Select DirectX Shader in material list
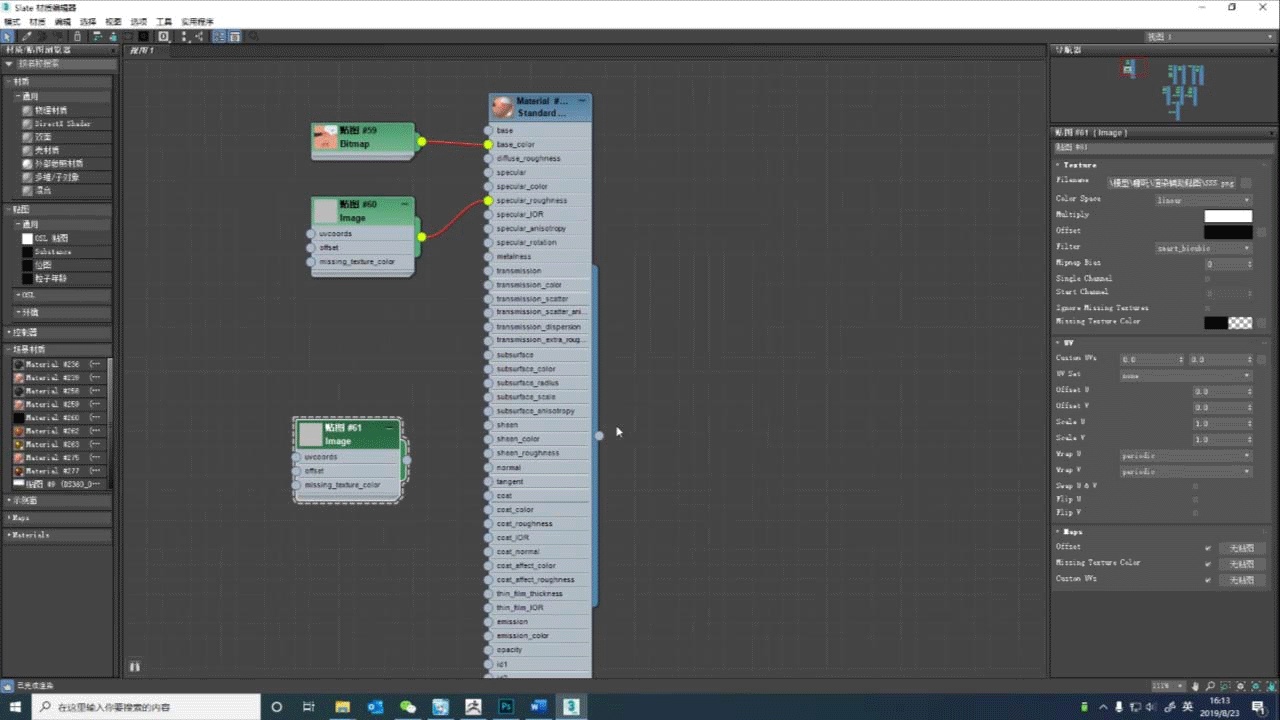The image size is (1280, 720). pos(62,124)
